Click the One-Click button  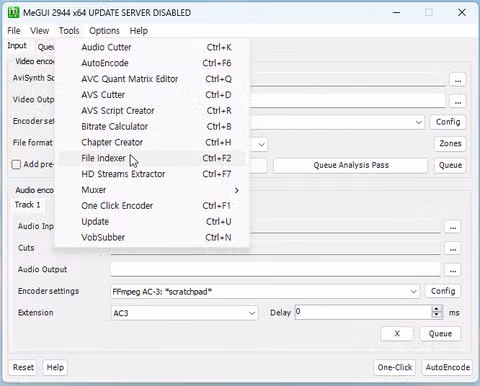tap(395, 367)
